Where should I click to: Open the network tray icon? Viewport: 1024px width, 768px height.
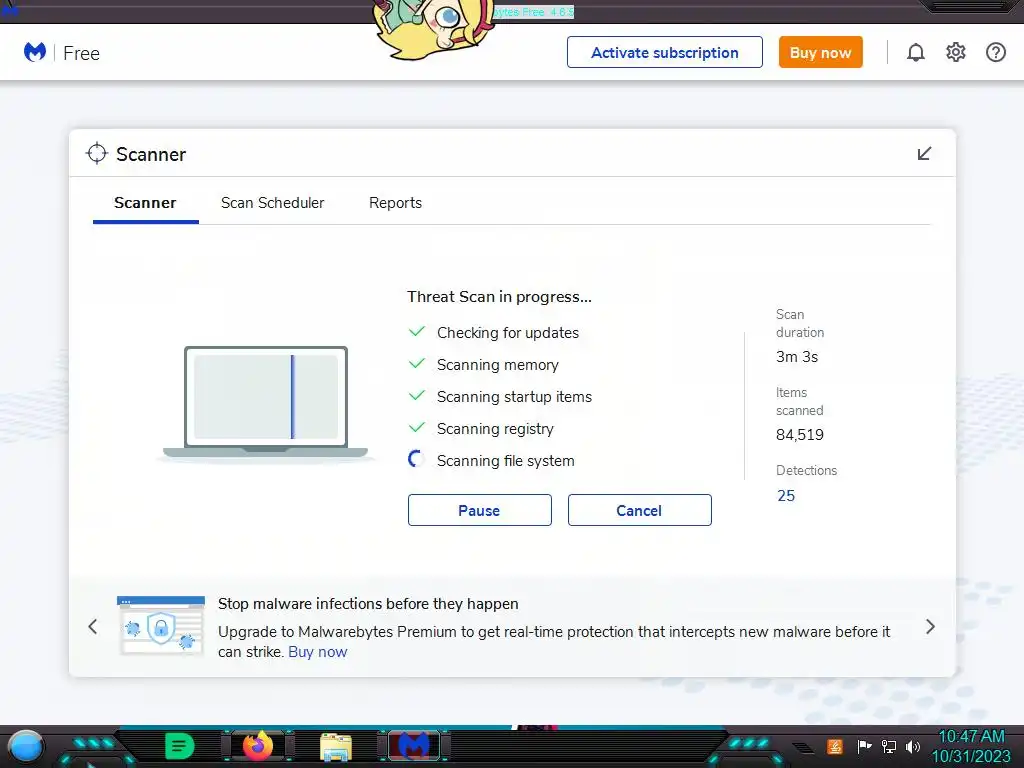point(889,746)
